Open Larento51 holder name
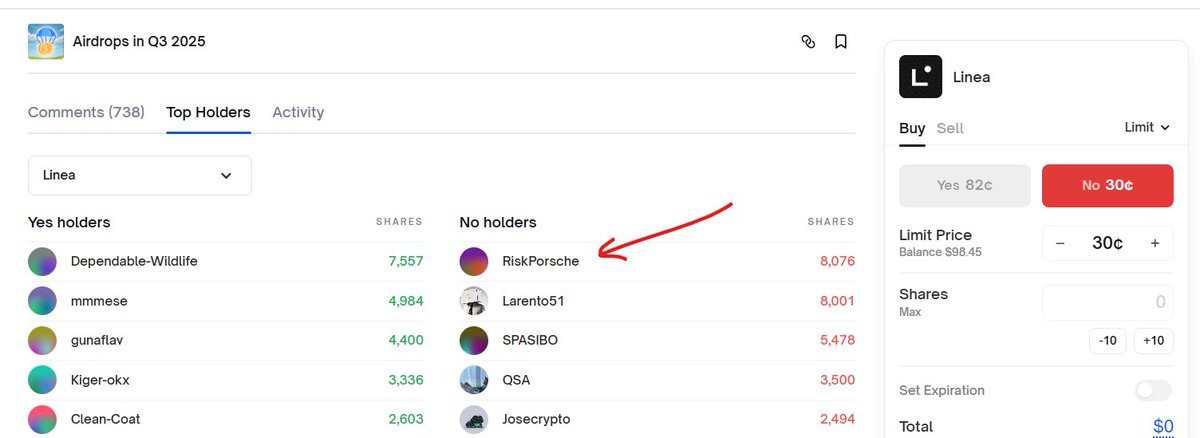The image size is (1200, 438). pos(534,301)
